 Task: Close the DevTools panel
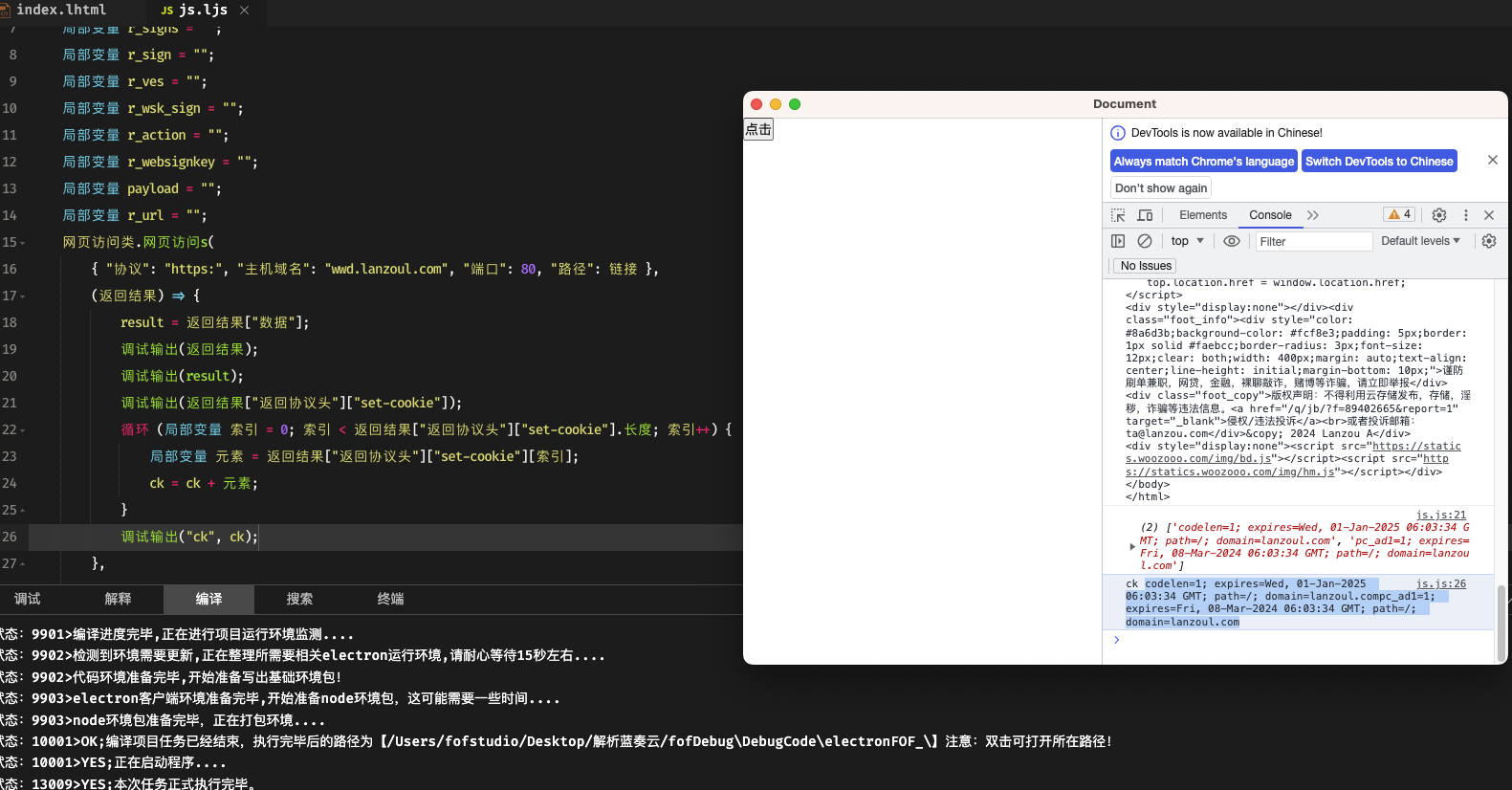tap(1489, 215)
